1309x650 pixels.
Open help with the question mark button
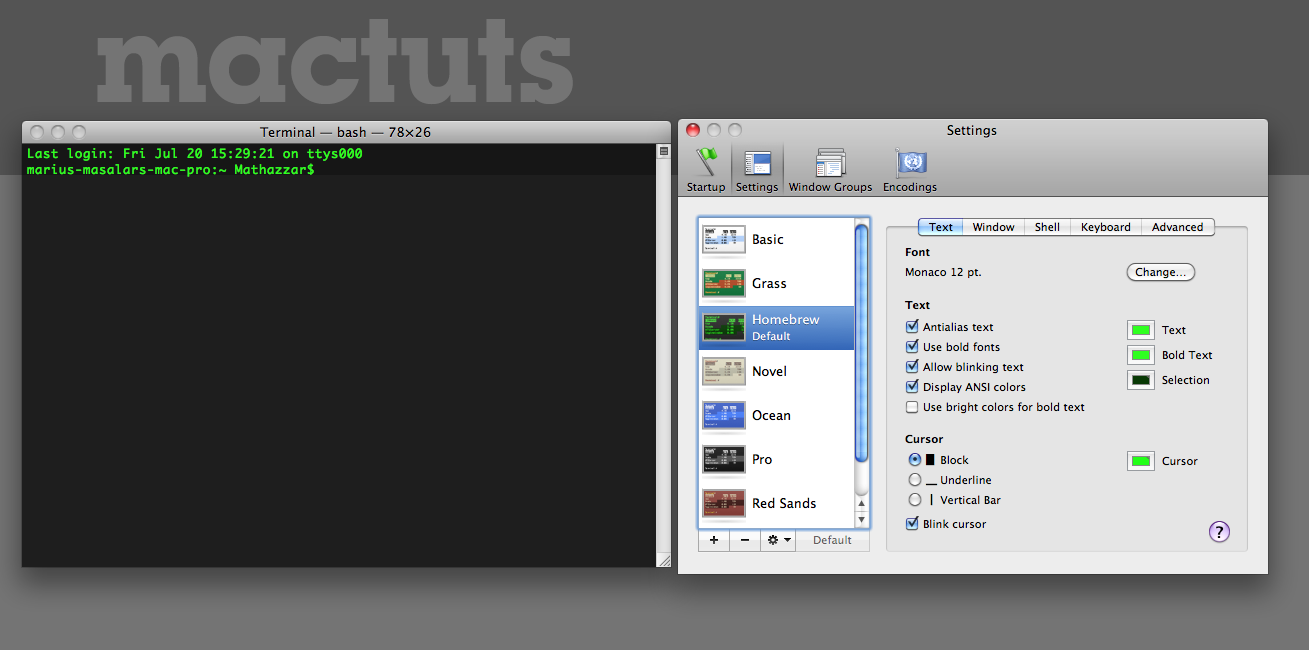click(x=1219, y=532)
